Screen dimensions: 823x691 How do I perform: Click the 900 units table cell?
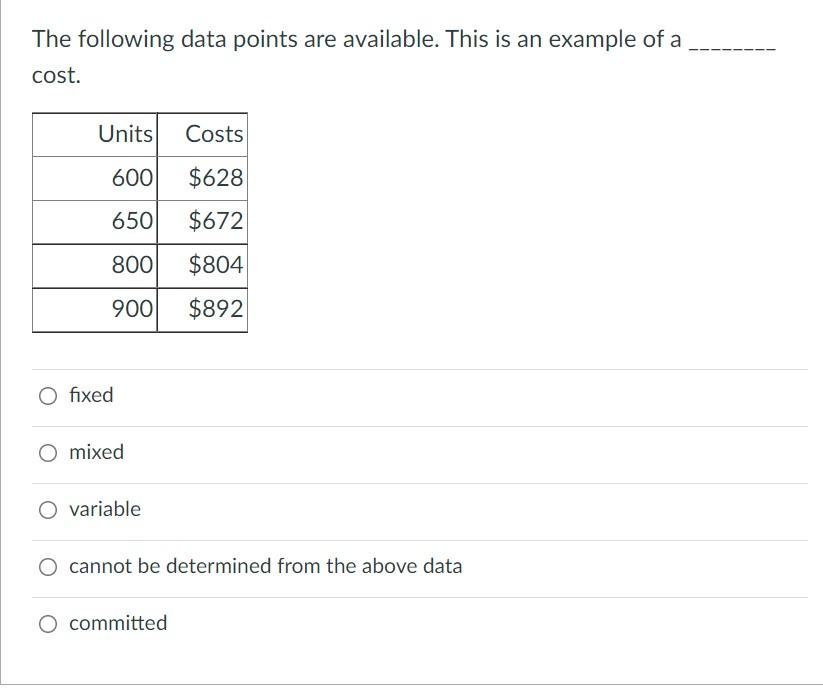[x=131, y=307]
